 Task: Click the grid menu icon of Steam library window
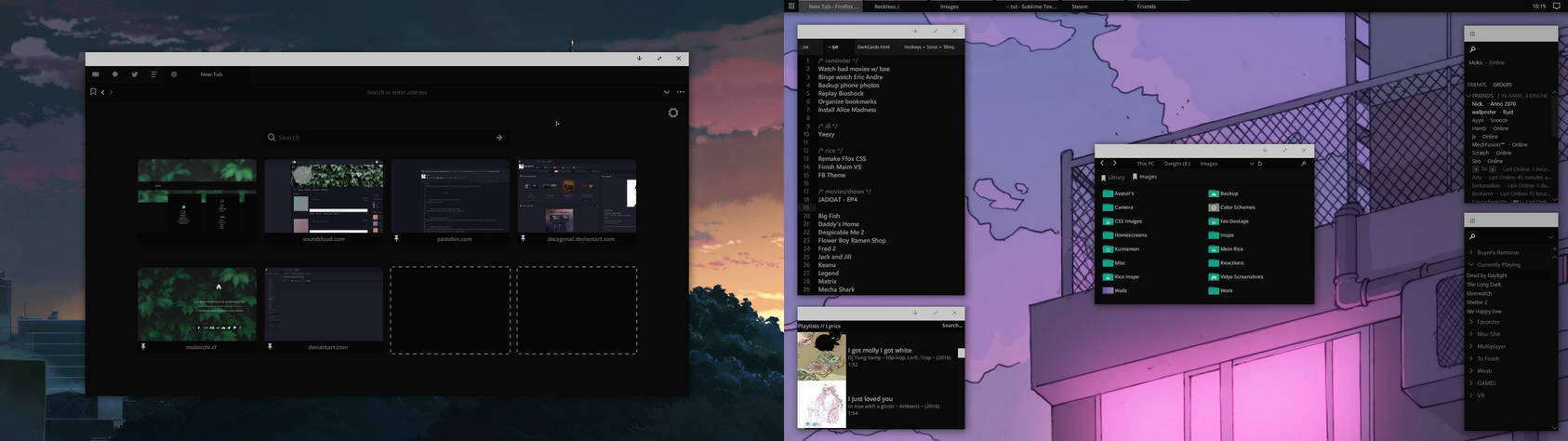(x=1472, y=220)
